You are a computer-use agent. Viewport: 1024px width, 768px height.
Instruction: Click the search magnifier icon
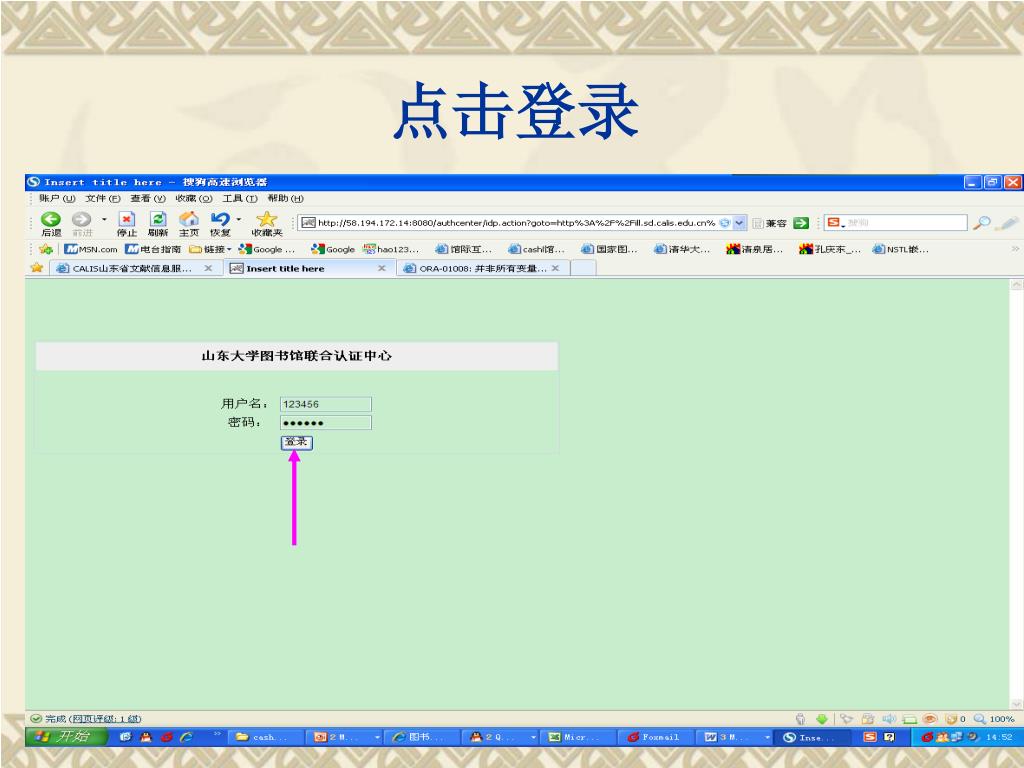click(x=983, y=223)
